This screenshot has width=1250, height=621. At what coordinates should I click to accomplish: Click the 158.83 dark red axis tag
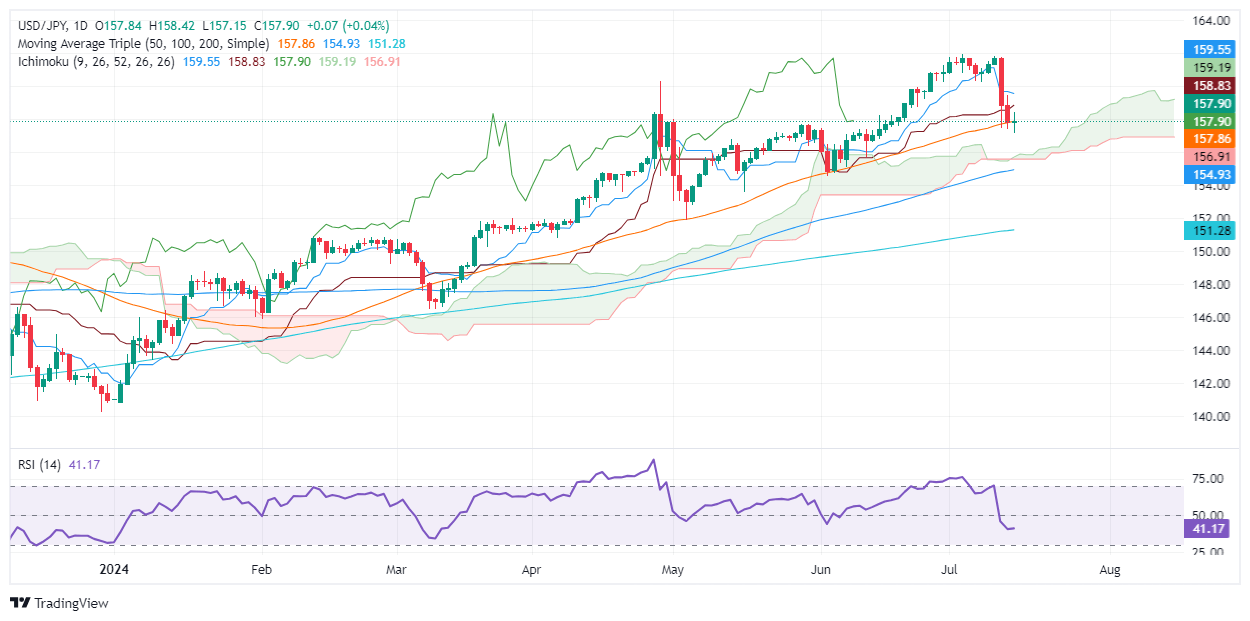point(1214,86)
